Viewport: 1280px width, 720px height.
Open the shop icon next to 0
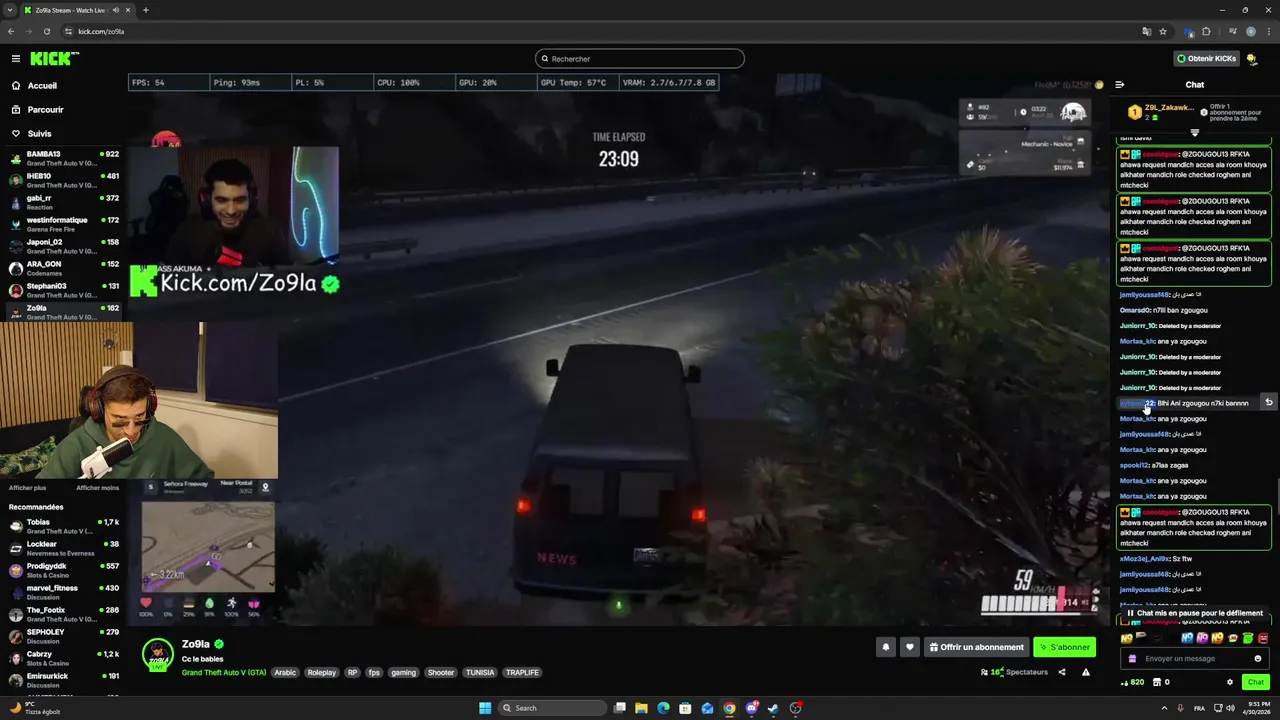pyautogui.click(x=1156, y=682)
